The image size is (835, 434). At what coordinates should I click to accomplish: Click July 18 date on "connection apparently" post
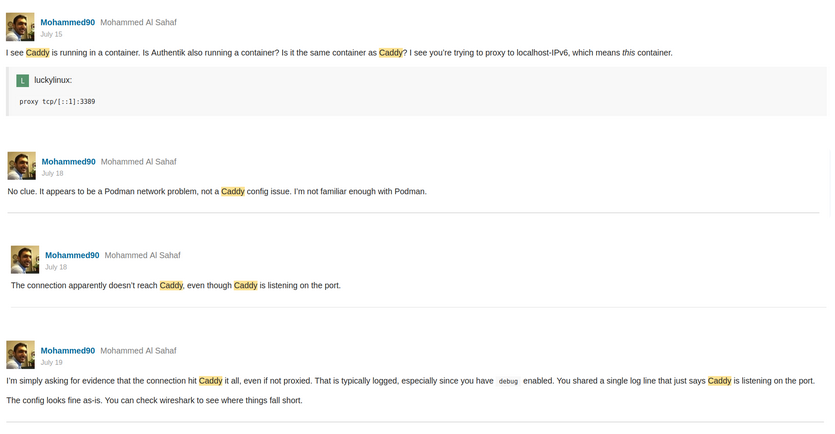click(56, 268)
